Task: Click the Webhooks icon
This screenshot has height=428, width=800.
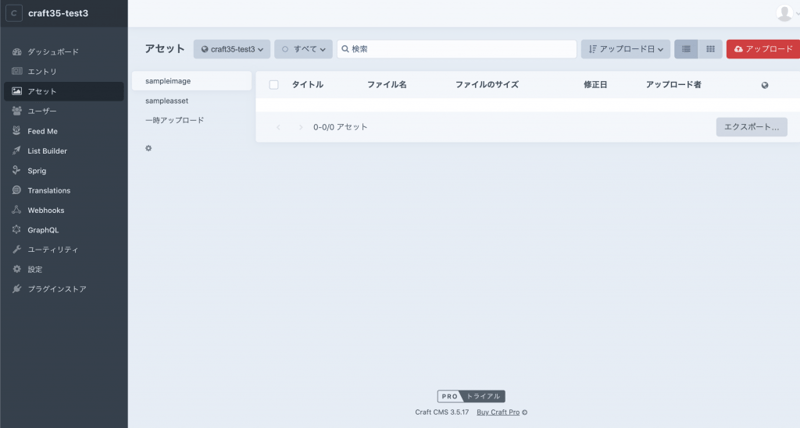Action: point(17,210)
